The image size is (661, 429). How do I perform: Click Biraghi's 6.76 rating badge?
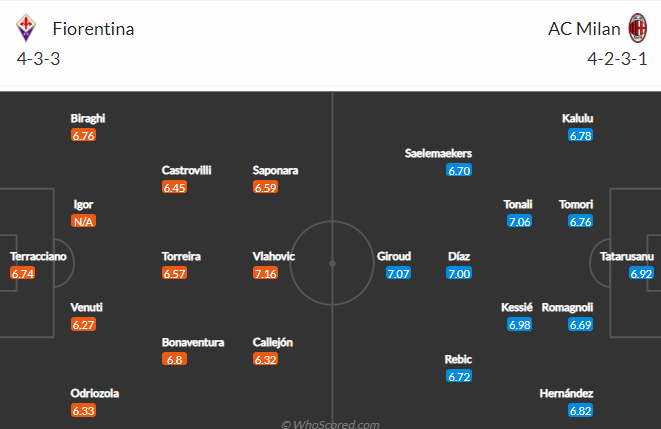(x=83, y=135)
